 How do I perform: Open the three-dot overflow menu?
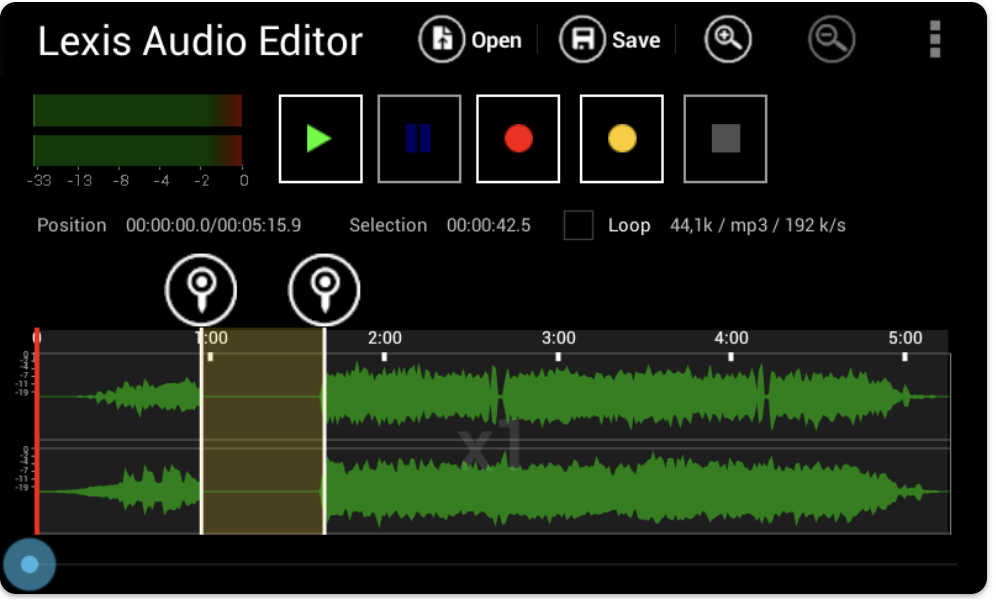click(x=935, y=40)
